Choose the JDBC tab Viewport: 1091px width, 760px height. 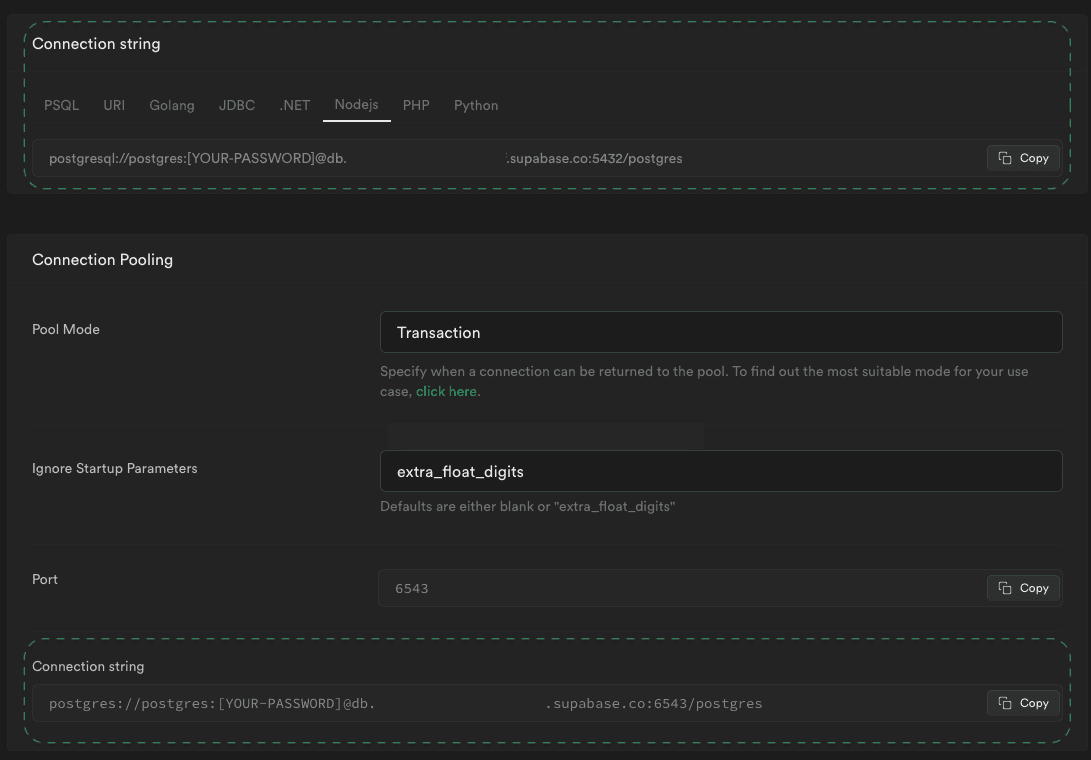coord(237,105)
